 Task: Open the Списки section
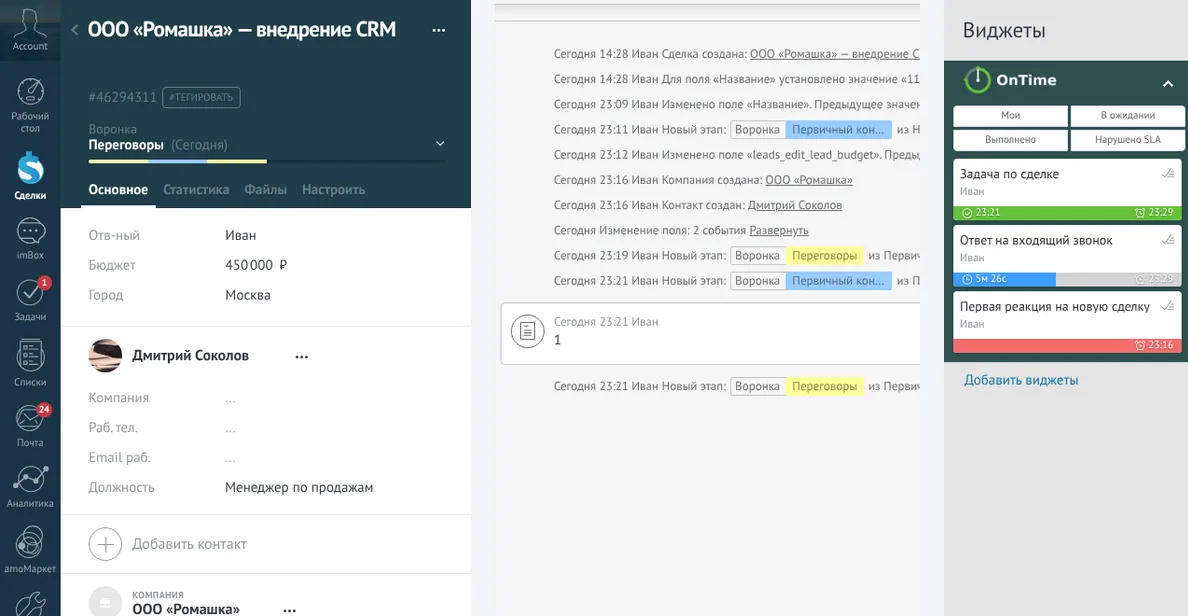point(30,363)
